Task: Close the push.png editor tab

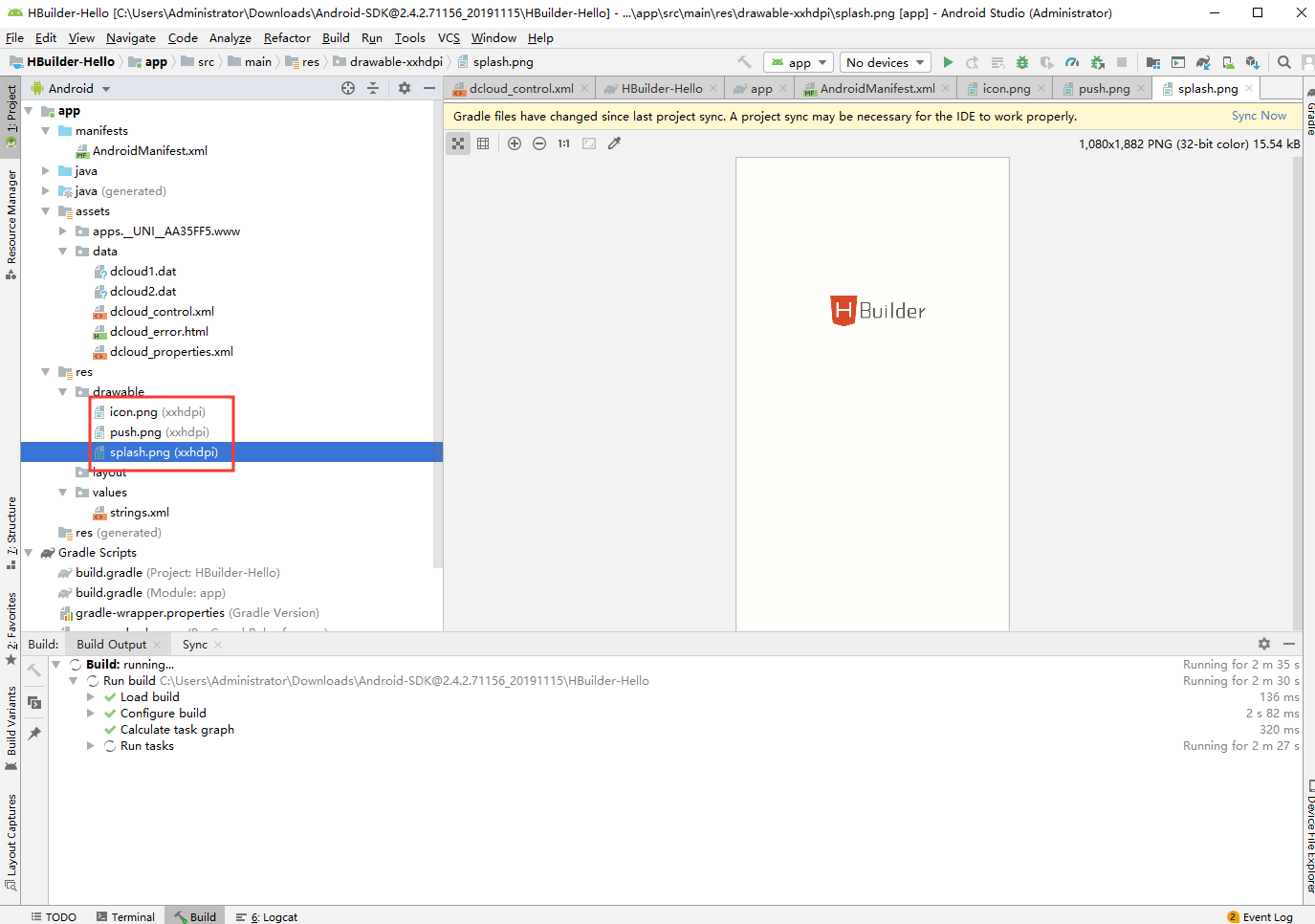Action: tap(1141, 88)
